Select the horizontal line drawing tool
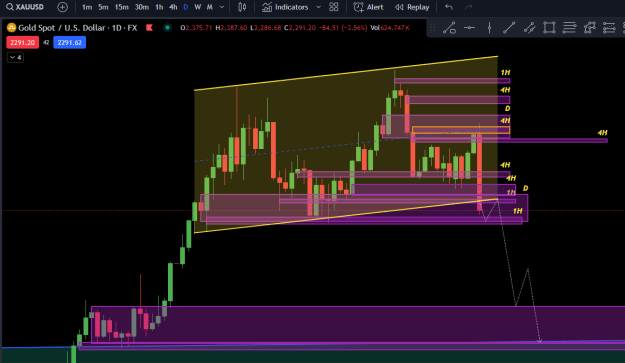This screenshot has height=363, width=625. tap(470, 27)
